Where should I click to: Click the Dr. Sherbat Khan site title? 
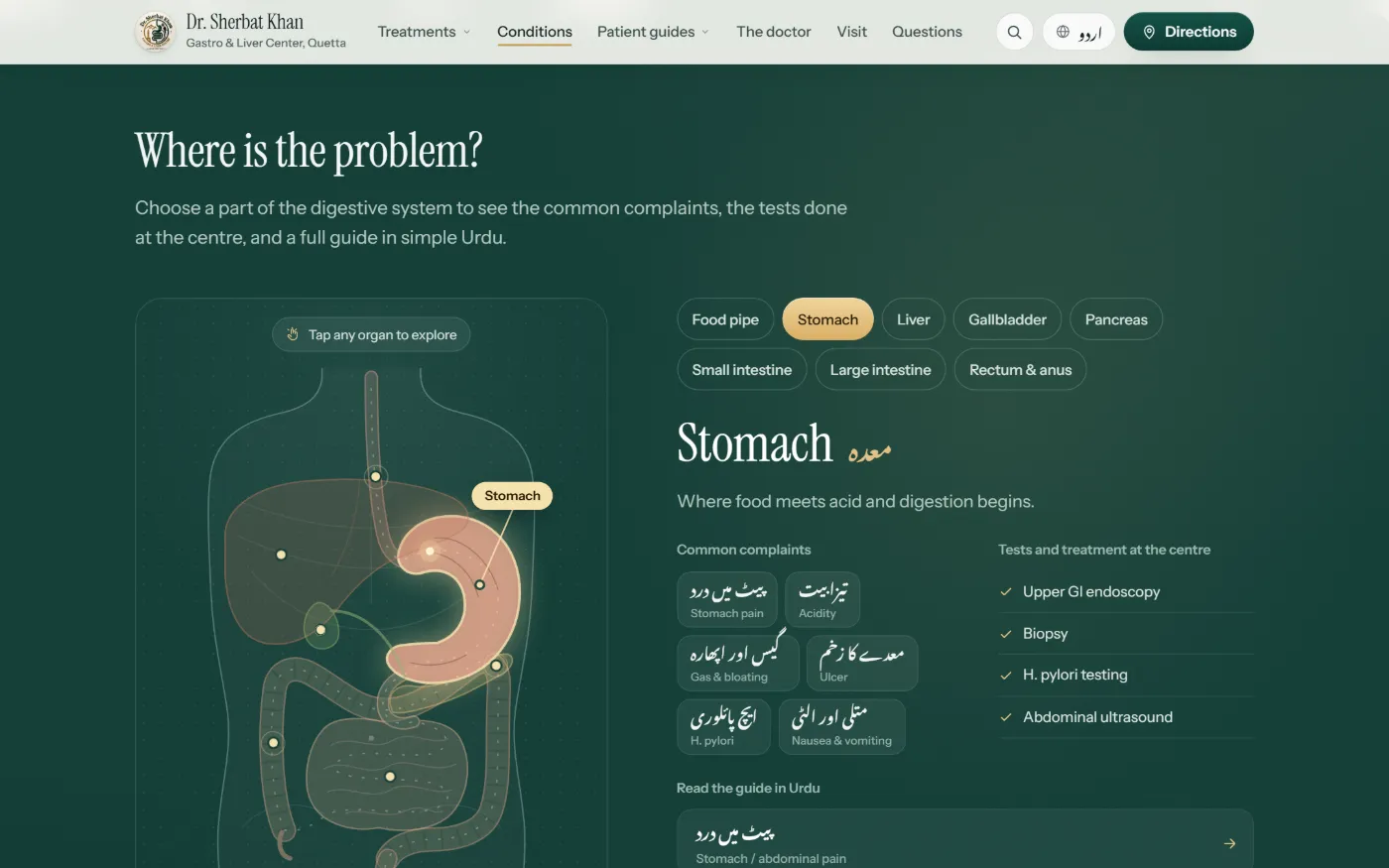point(245,22)
